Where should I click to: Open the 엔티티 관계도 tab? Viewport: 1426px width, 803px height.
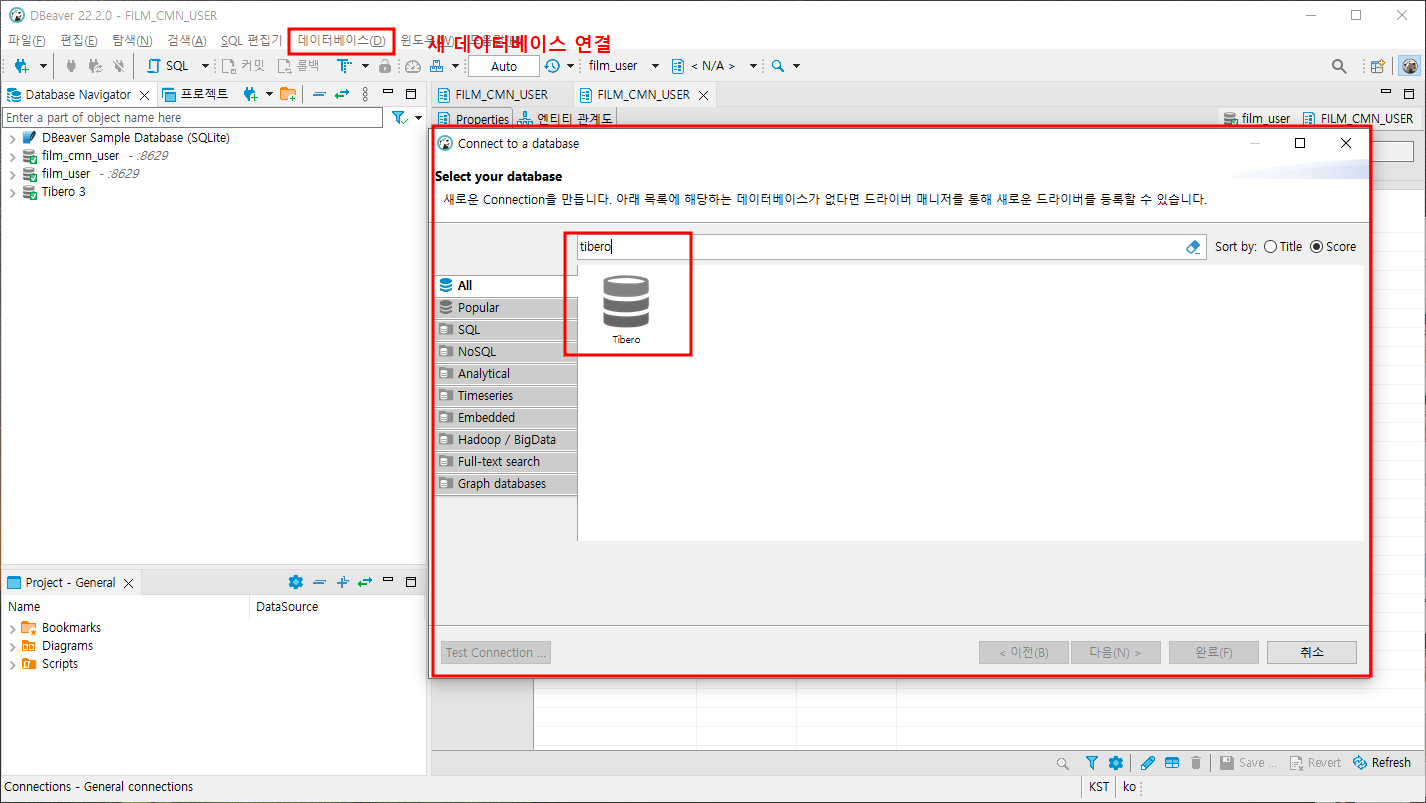point(565,119)
